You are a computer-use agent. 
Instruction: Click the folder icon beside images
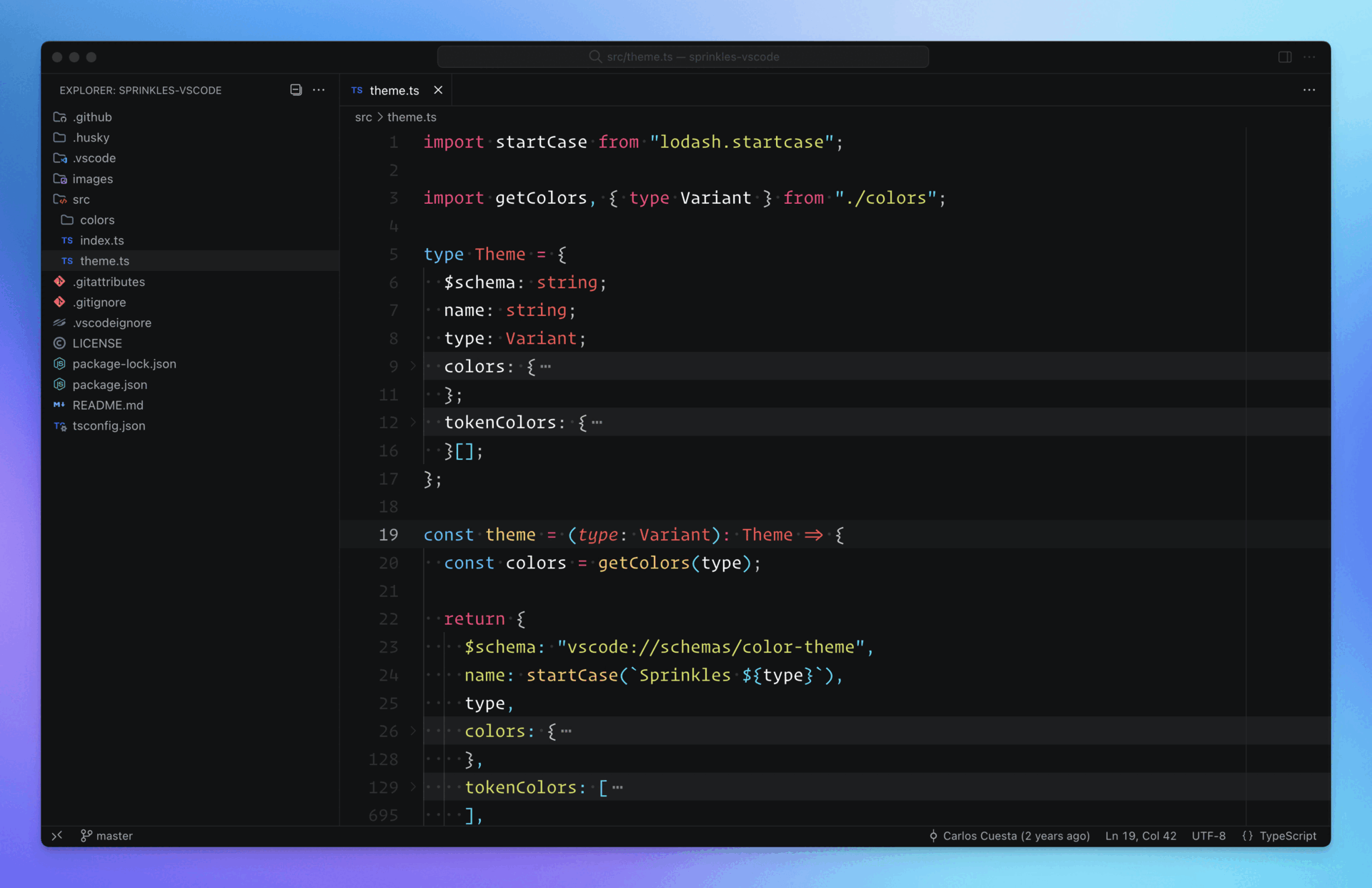pos(60,179)
